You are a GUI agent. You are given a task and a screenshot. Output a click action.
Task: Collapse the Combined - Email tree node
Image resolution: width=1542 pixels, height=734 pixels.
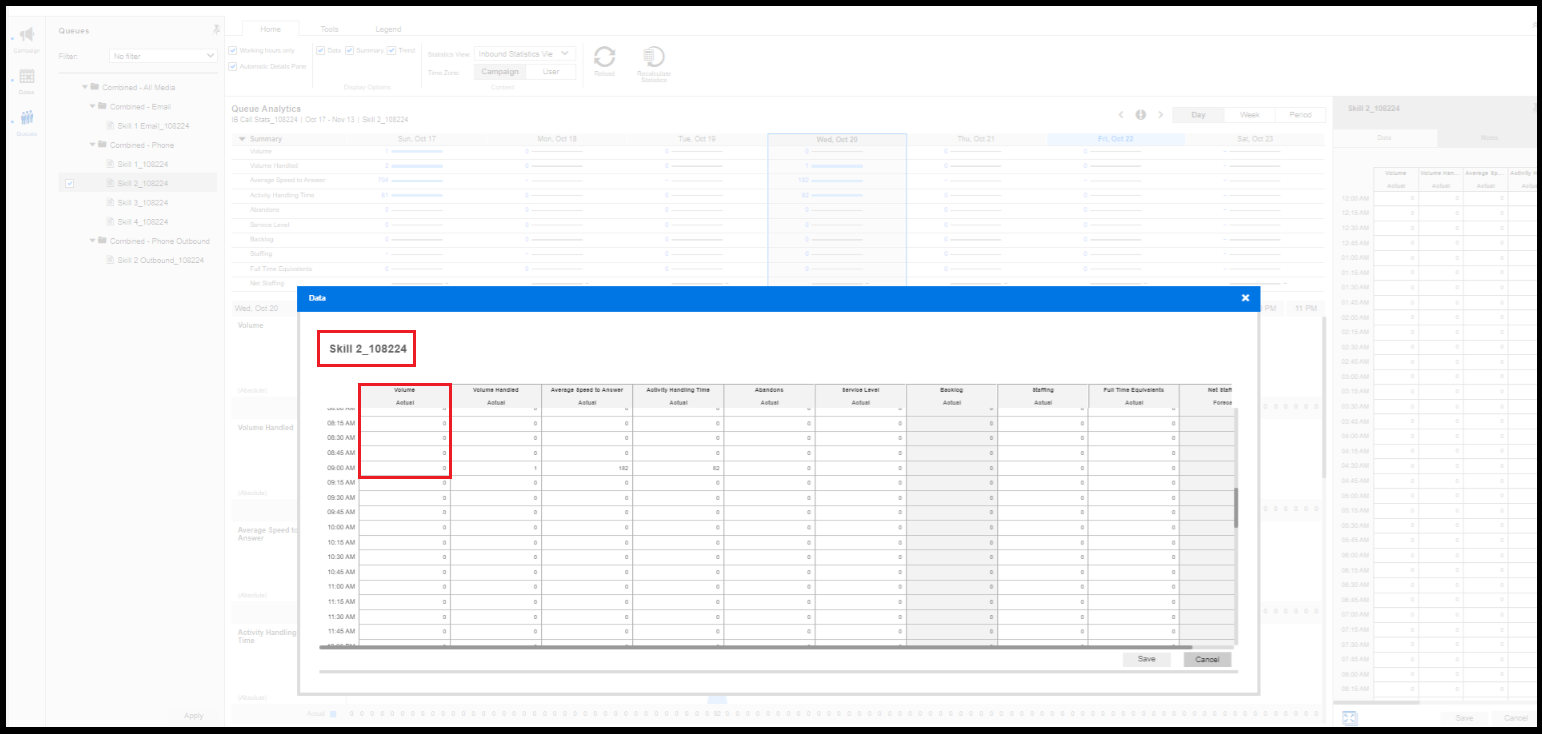[x=93, y=106]
